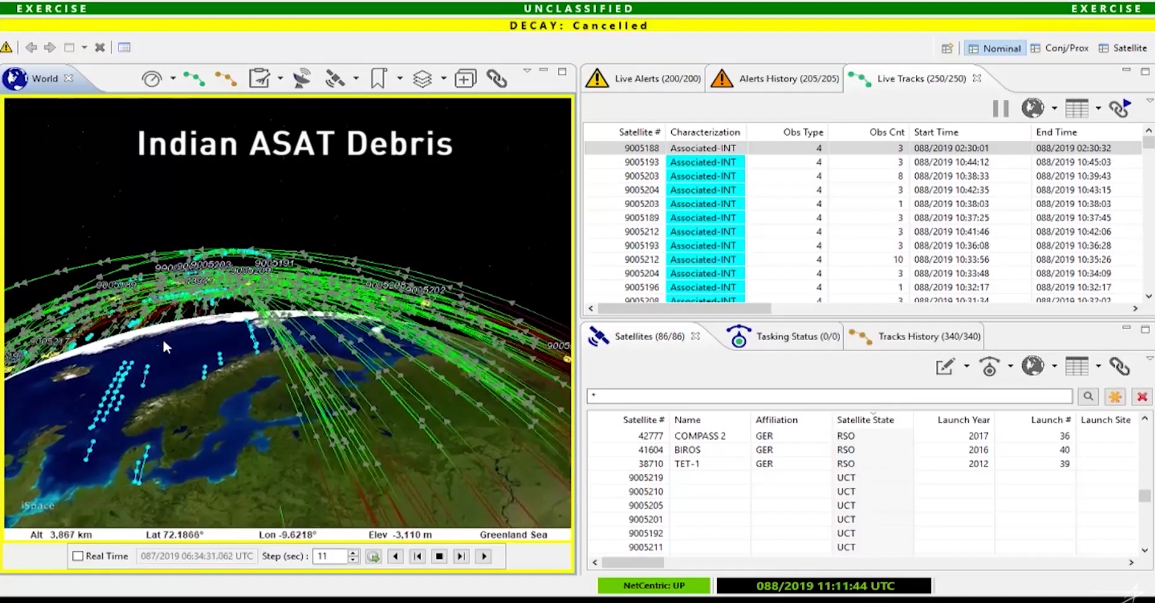Click the search magnifier in Satellites panel
The height and width of the screenshot is (603, 1155).
click(1088, 397)
